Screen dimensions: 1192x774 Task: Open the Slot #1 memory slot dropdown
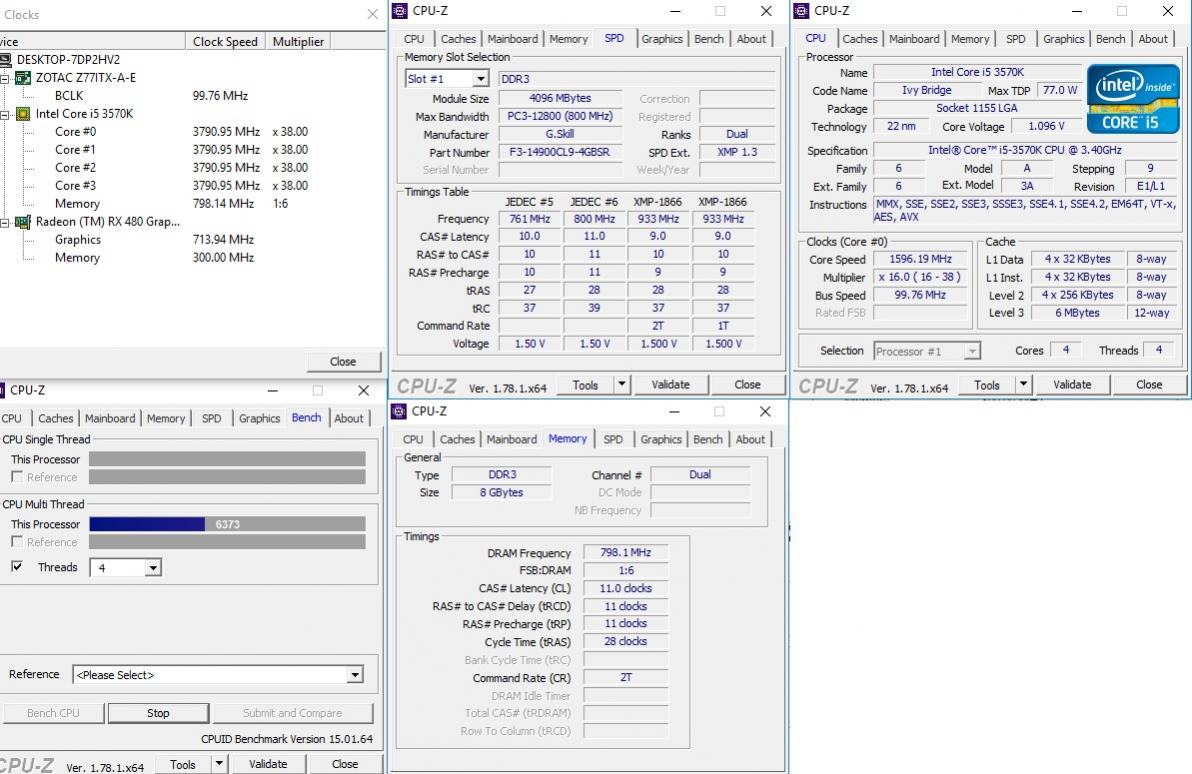pyautogui.click(x=480, y=79)
